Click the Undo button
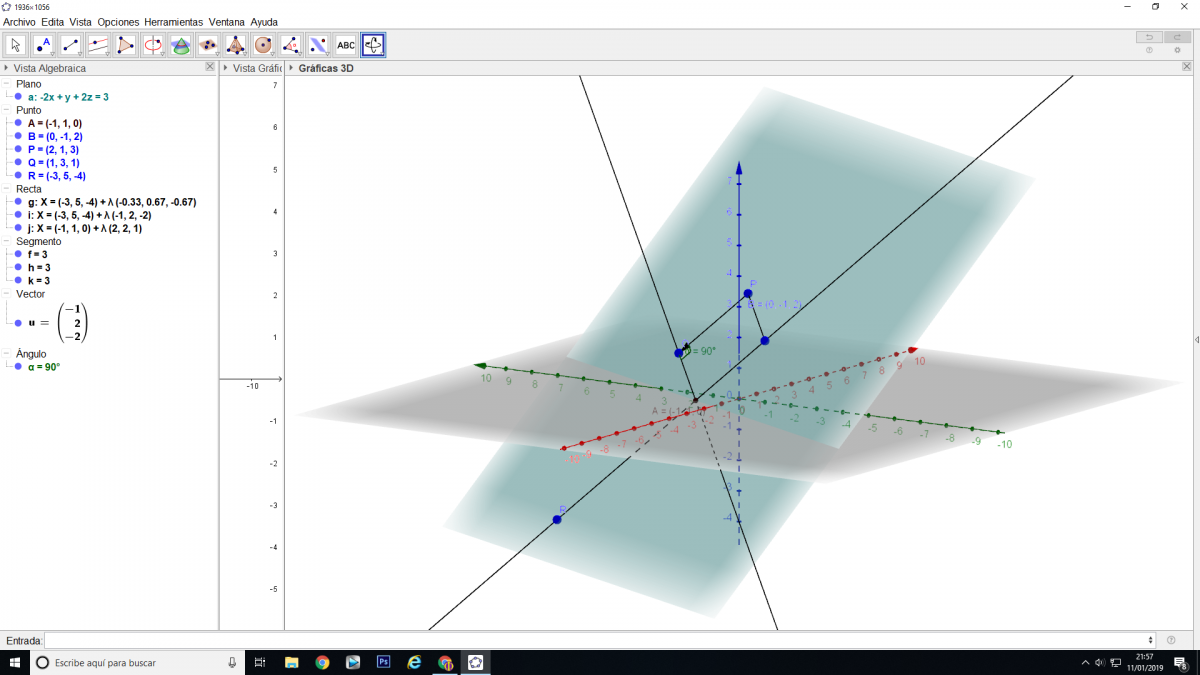Screen dimensions: 1200x675 1149,37
